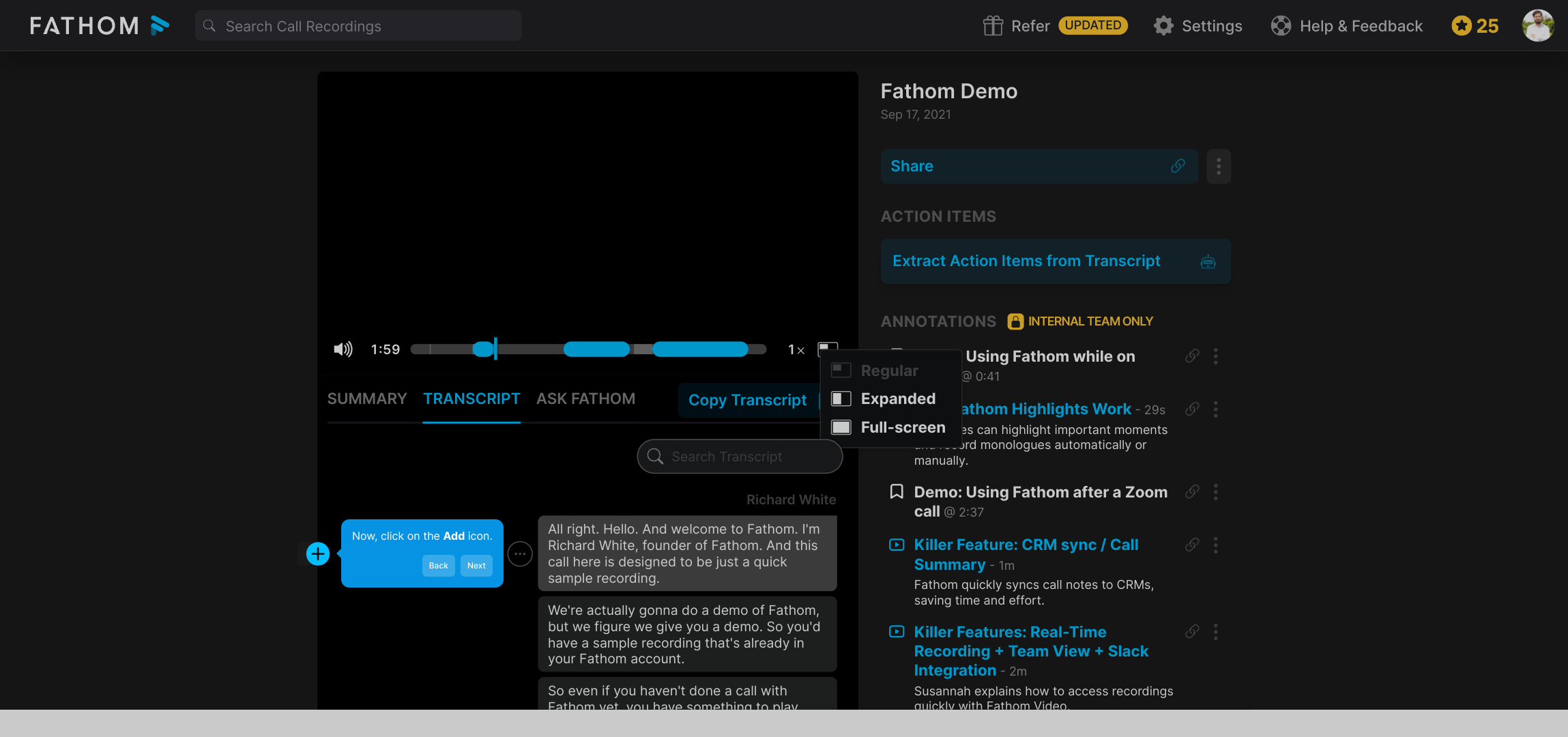
Task: Mute the video volume
Action: click(x=343, y=349)
